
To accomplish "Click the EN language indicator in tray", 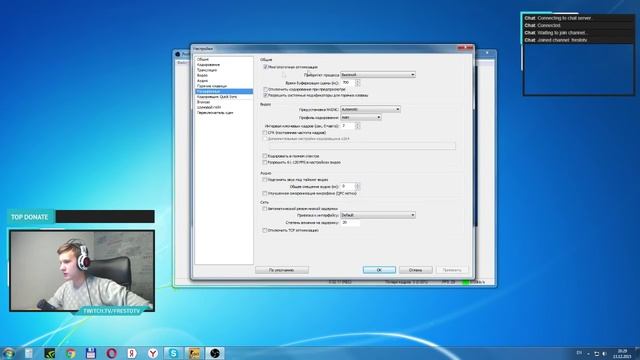I will point(579,353).
